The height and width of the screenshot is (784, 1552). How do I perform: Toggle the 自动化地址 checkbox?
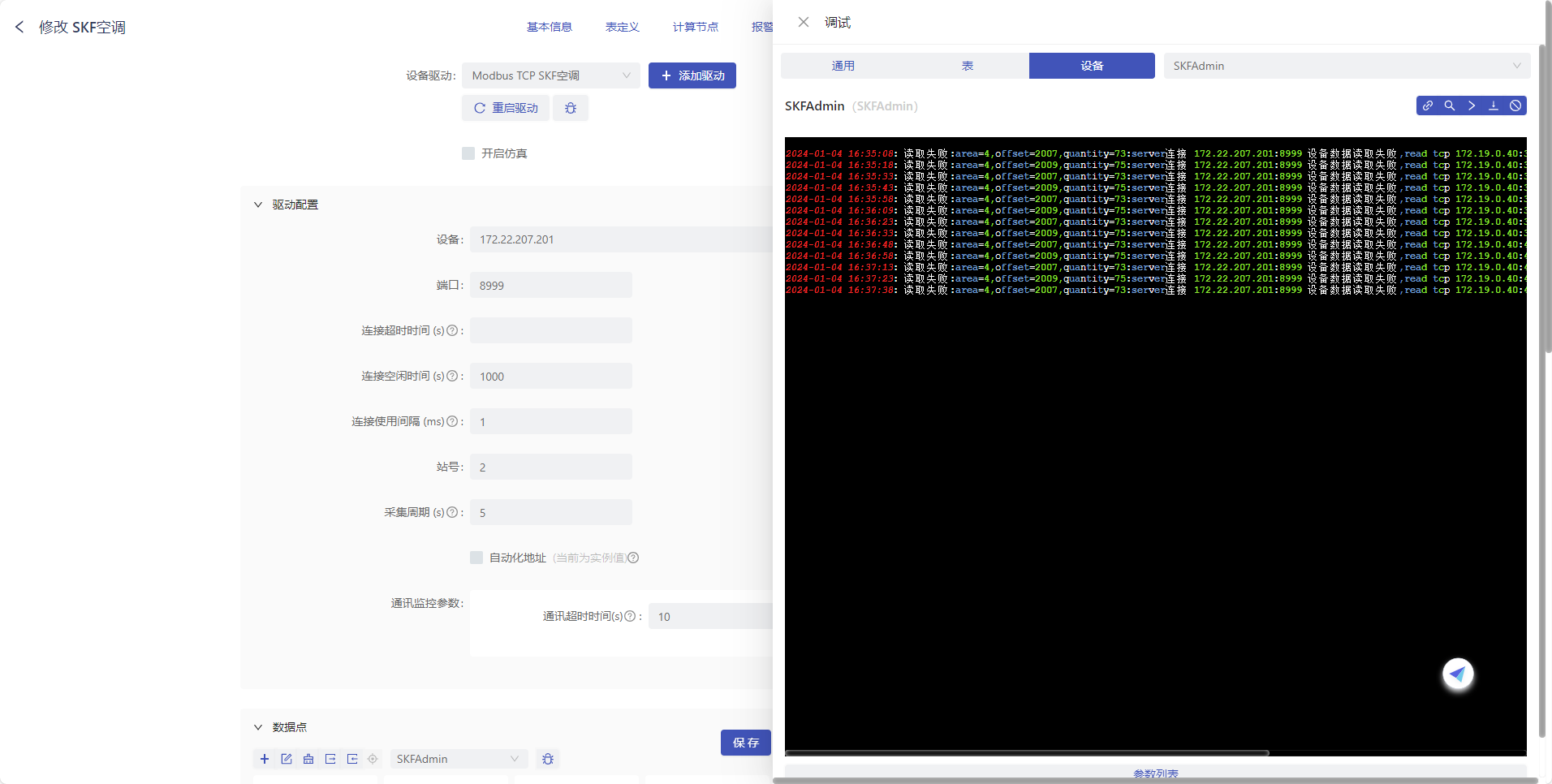click(x=476, y=558)
